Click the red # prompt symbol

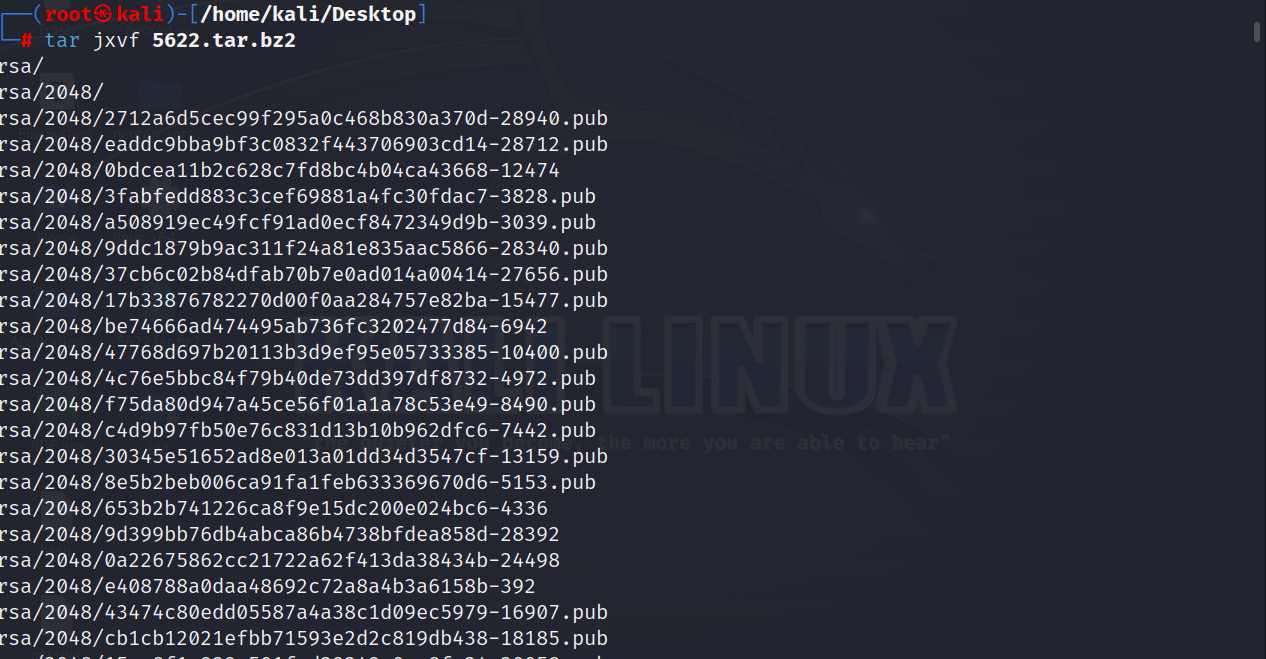pos(26,41)
